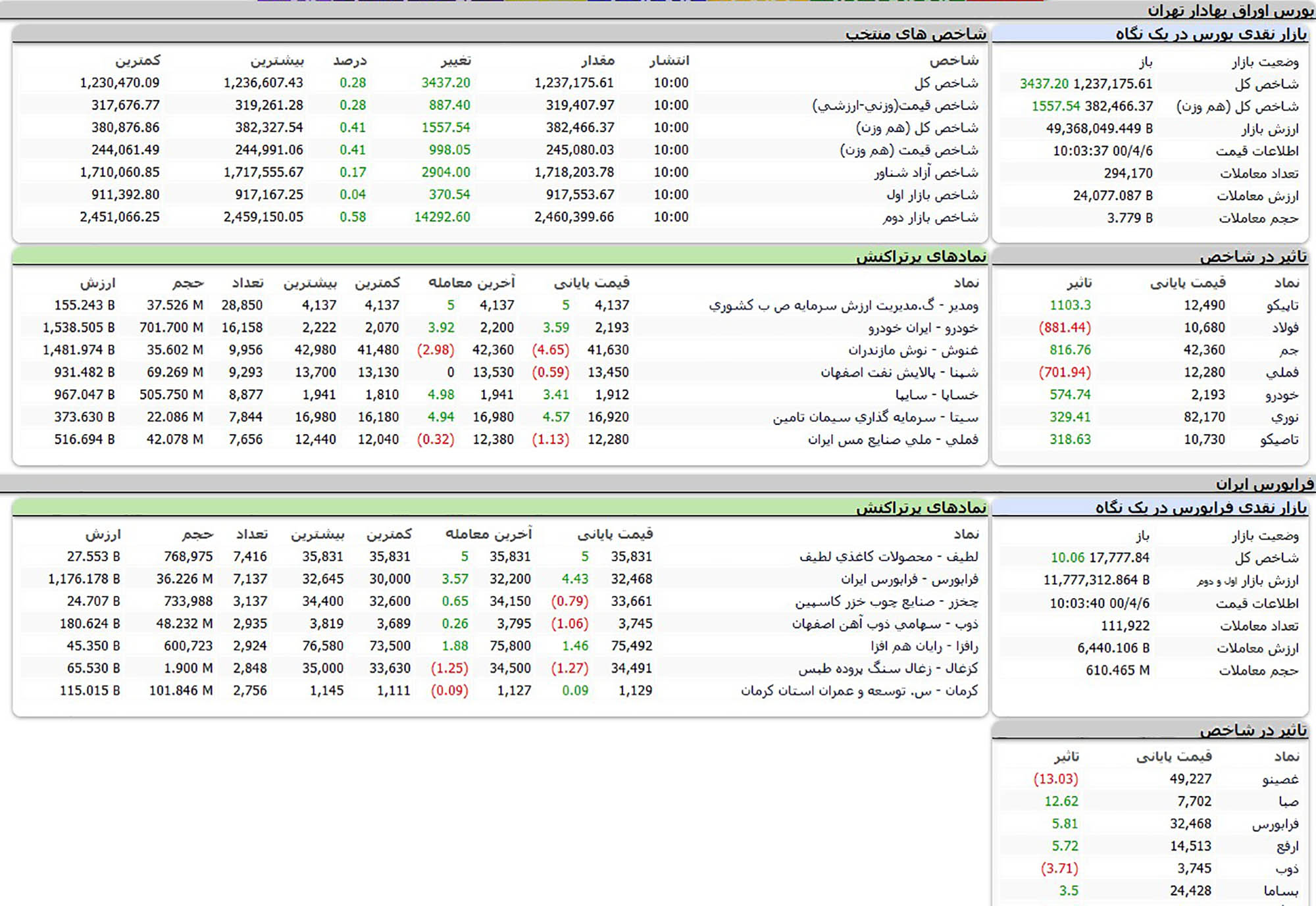
Task: Click Fara Bourse market value 11,777,312.864 B
Action: tap(1096, 580)
